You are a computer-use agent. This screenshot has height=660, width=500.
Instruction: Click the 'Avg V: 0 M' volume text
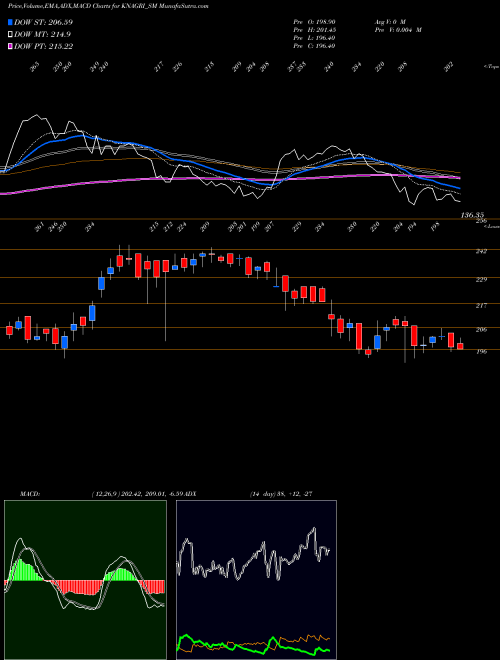tap(389, 21)
